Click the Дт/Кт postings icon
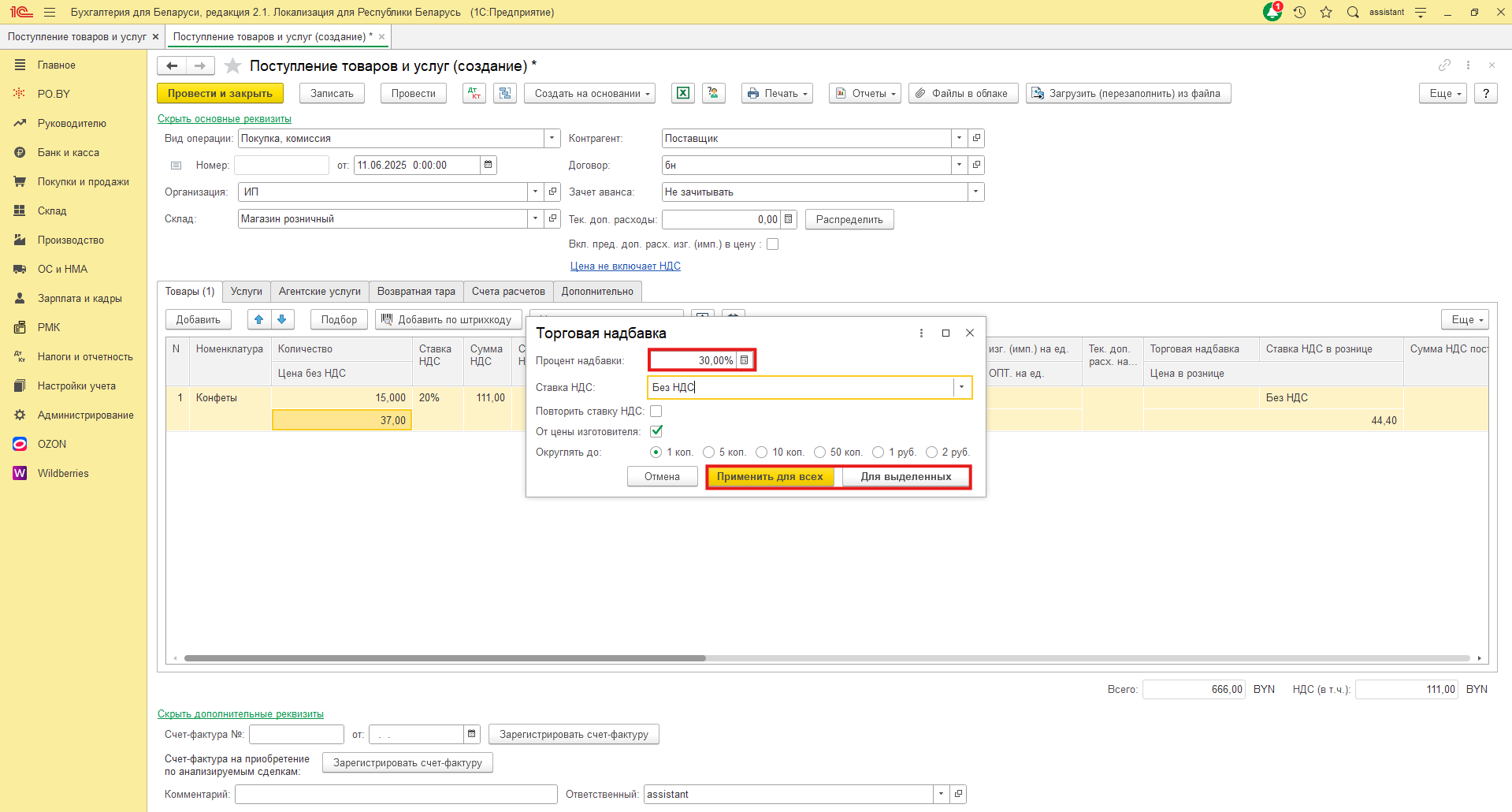1512x812 pixels. (474, 93)
